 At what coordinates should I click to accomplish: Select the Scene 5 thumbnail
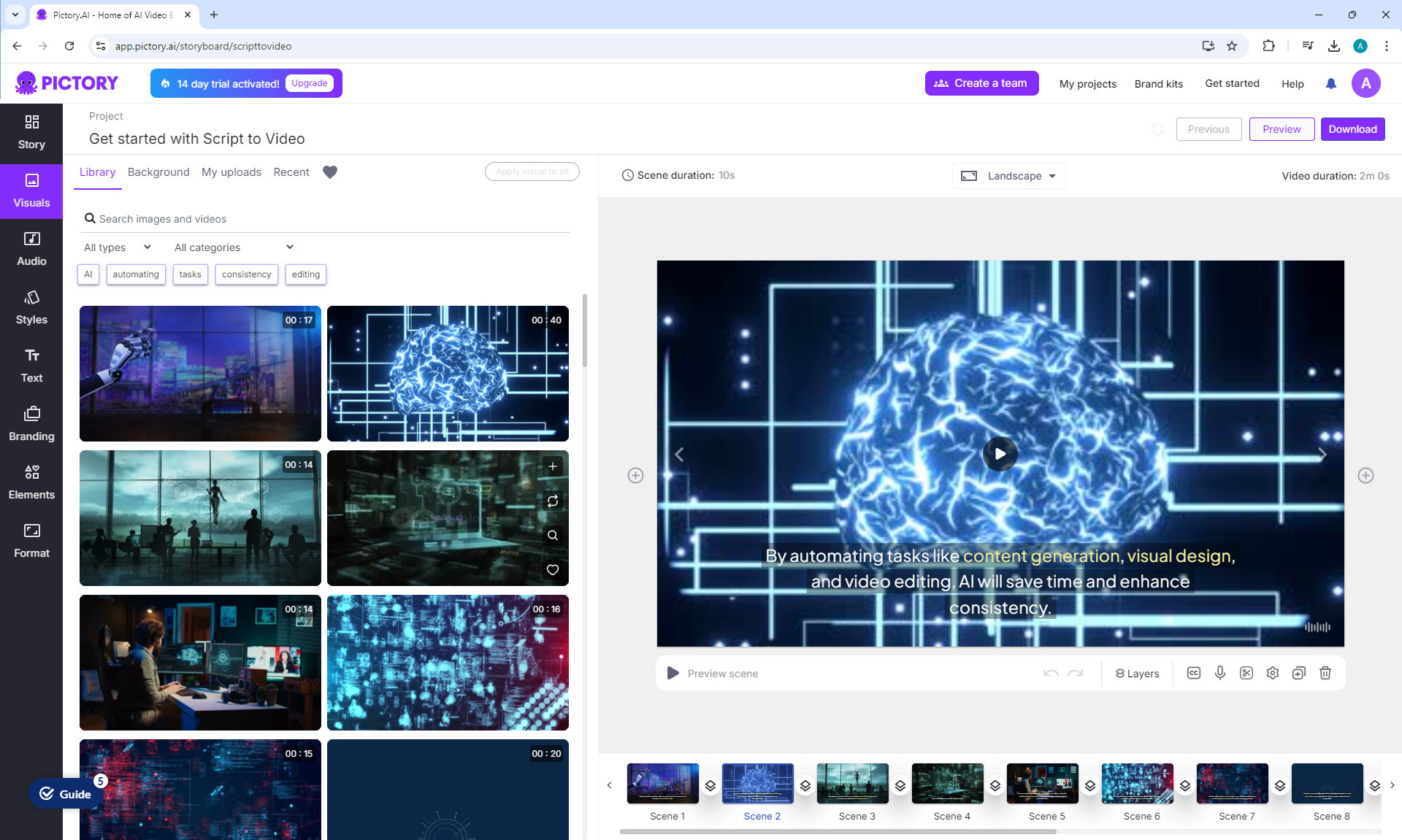tap(1042, 784)
